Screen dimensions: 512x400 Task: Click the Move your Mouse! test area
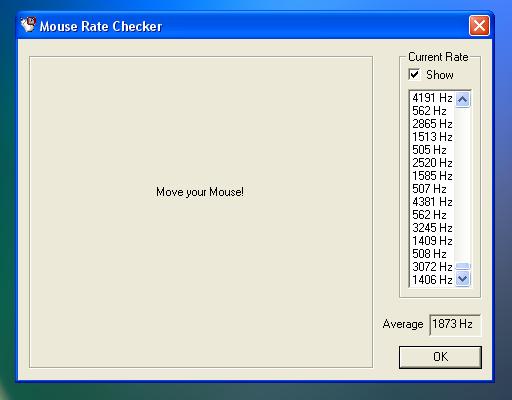tap(201, 212)
